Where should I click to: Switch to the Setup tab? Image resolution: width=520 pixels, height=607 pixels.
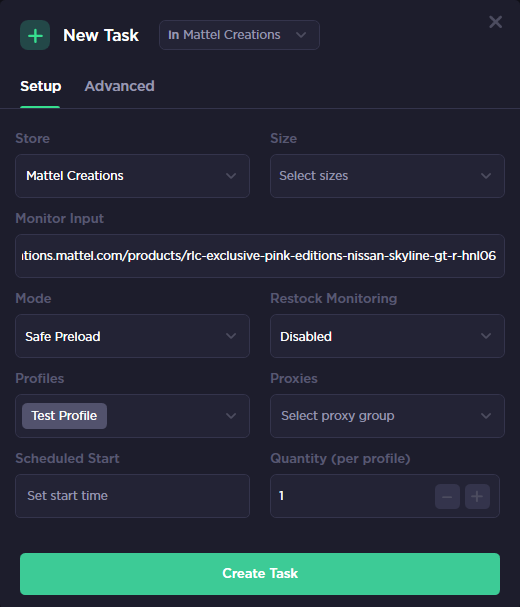(40, 86)
